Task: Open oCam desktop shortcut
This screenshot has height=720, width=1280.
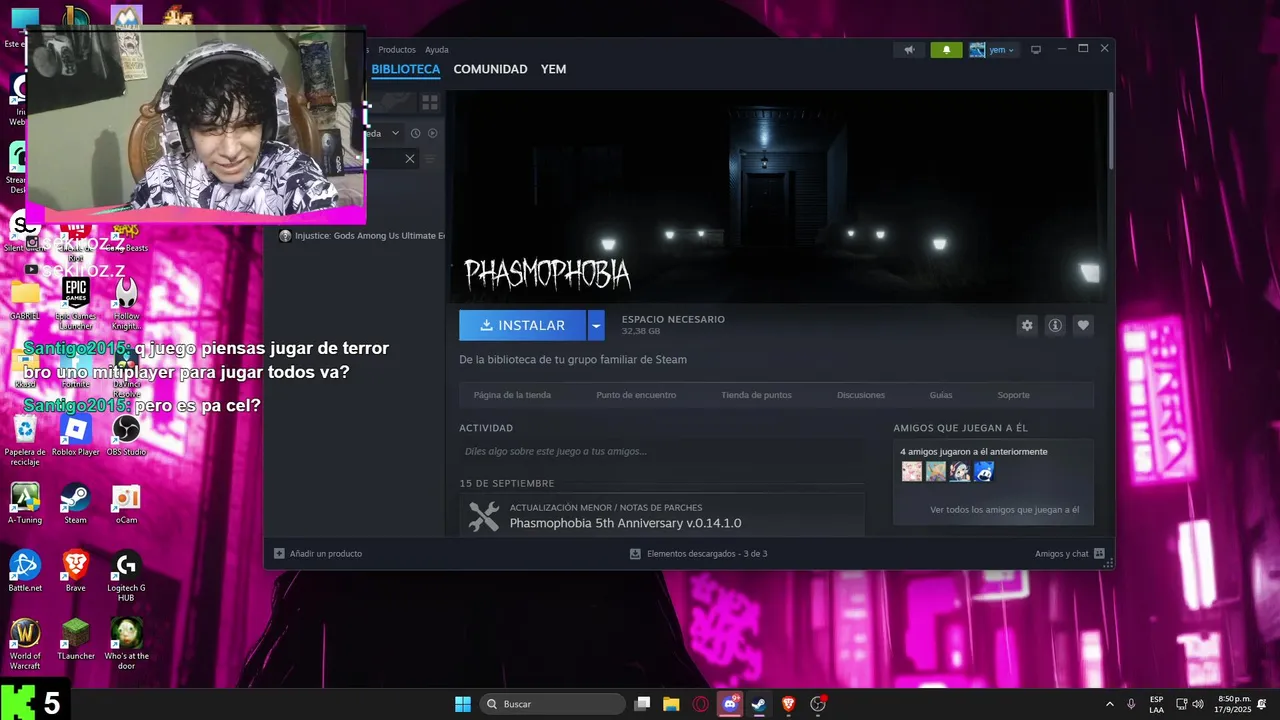Action: click(126, 504)
